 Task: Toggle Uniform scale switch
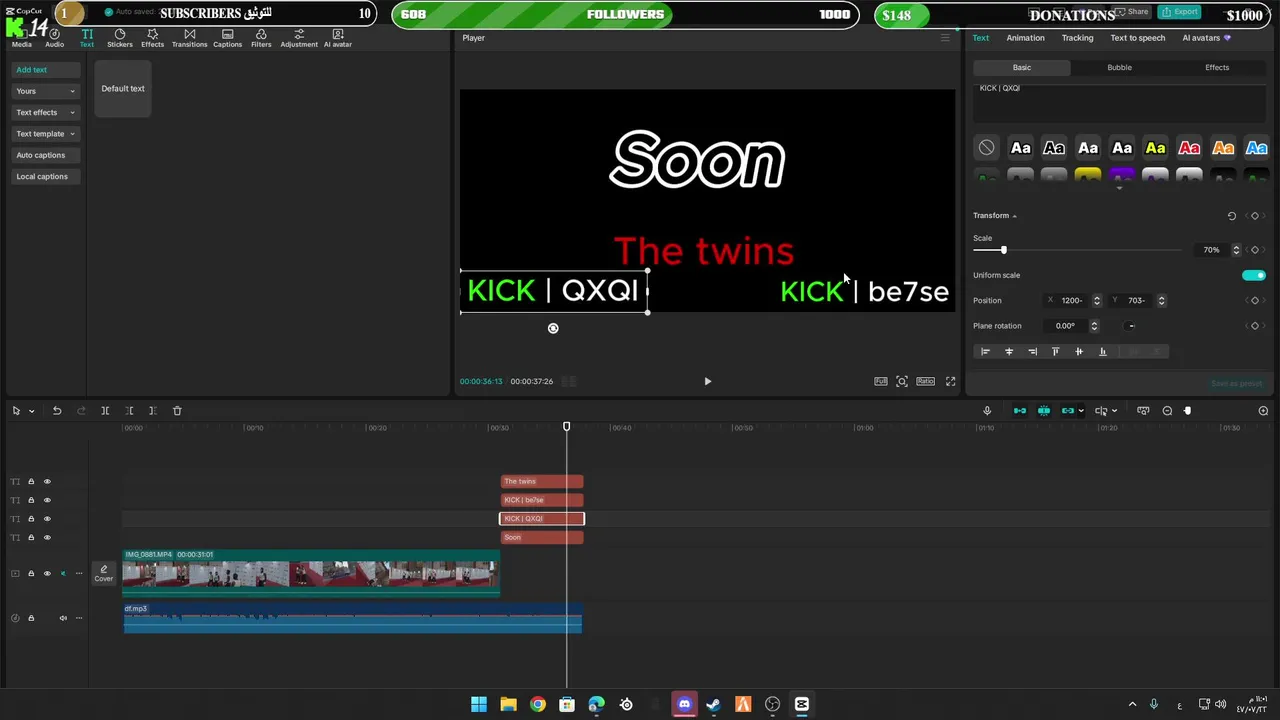click(1253, 275)
